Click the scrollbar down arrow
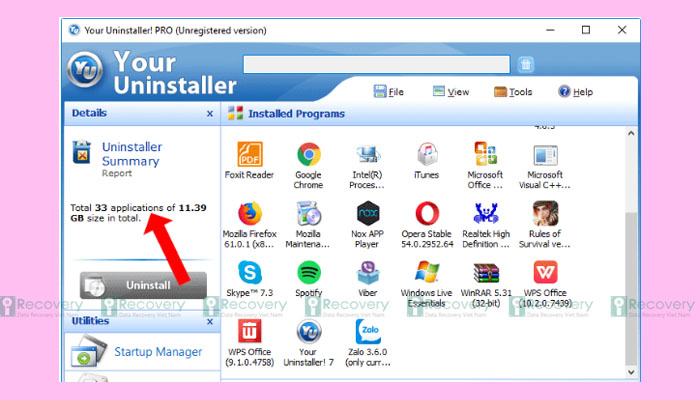Screen dimensions: 700x400 pyautogui.click(x=631, y=372)
